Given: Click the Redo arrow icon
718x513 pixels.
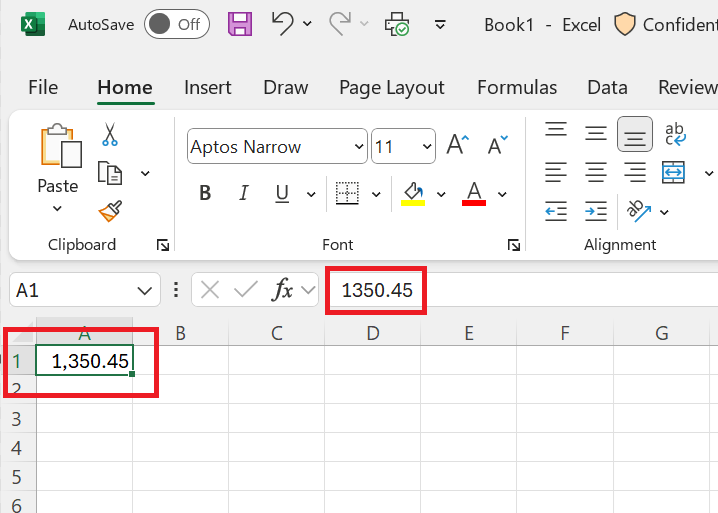Looking at the screenshot, I should point(340,24).
